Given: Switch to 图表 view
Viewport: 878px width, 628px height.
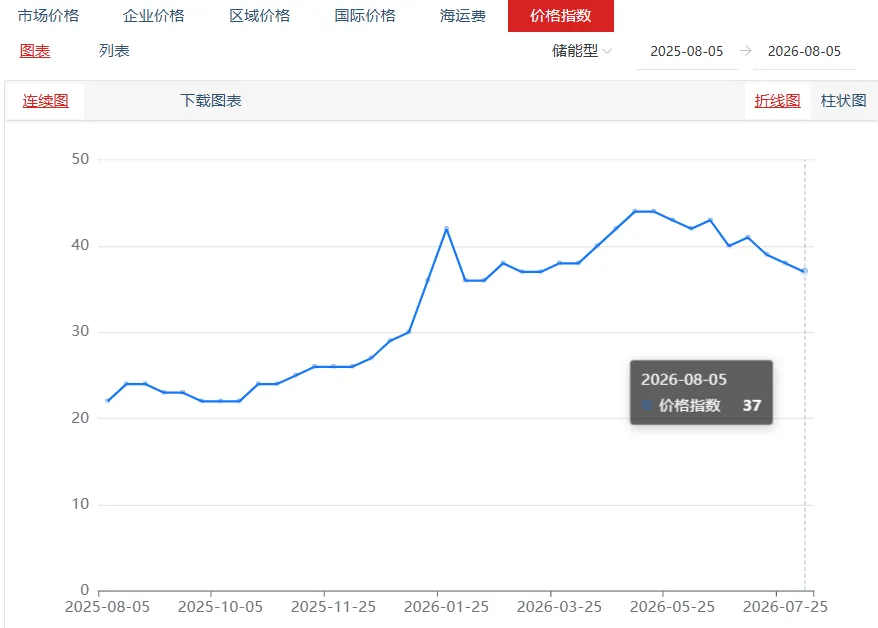Looking at the screenshot, I should click(35, 51).
